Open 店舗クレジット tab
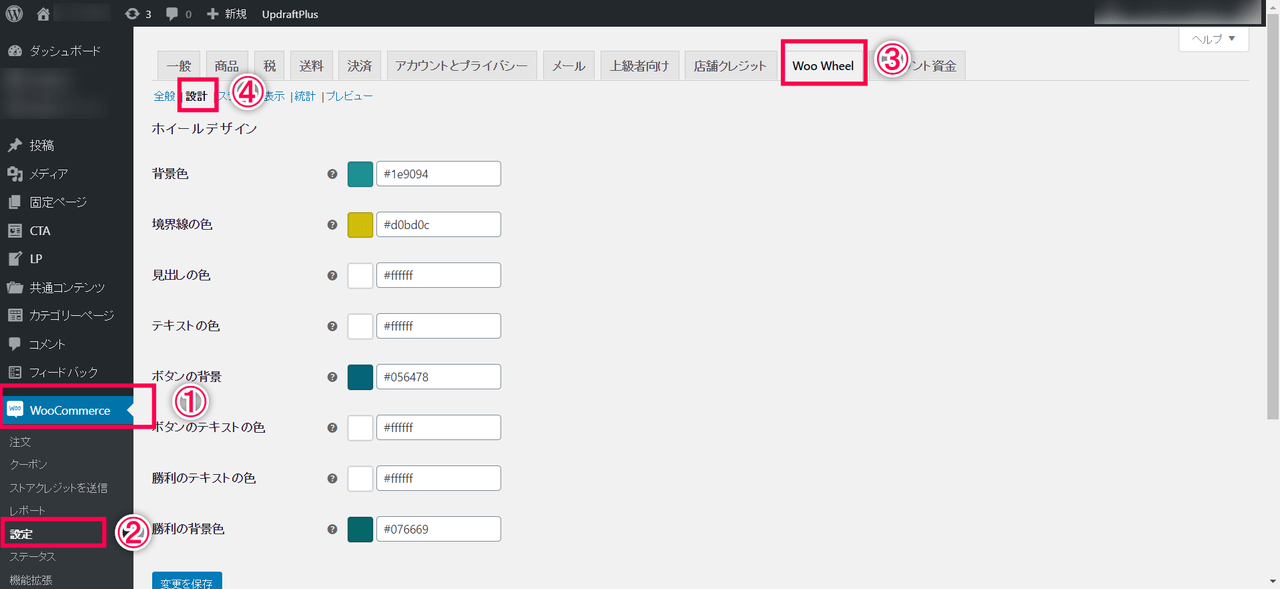 click(730, 66)
